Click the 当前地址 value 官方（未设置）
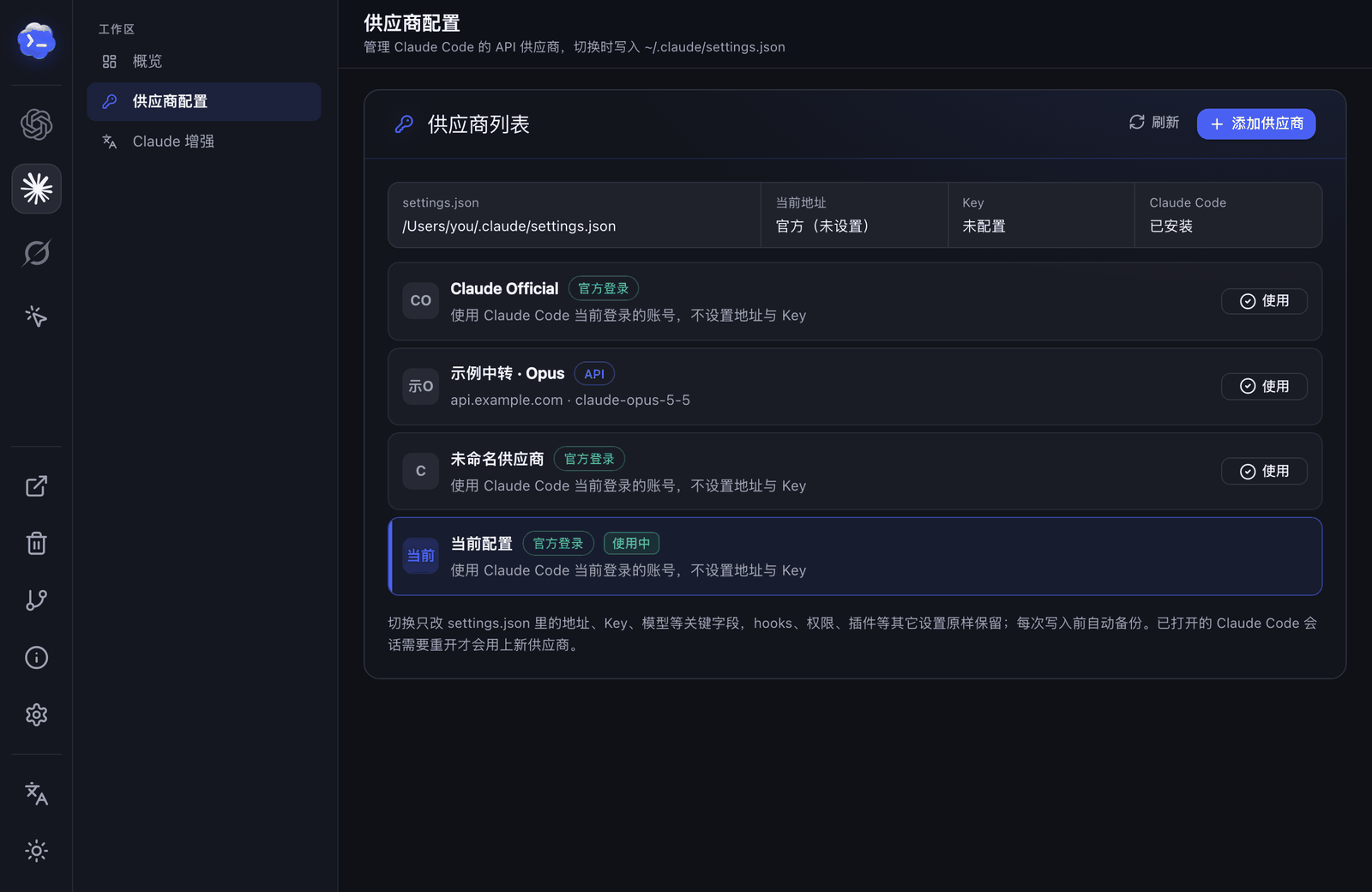The height and width of the screenshot is (892, 1372). point(822,226)
